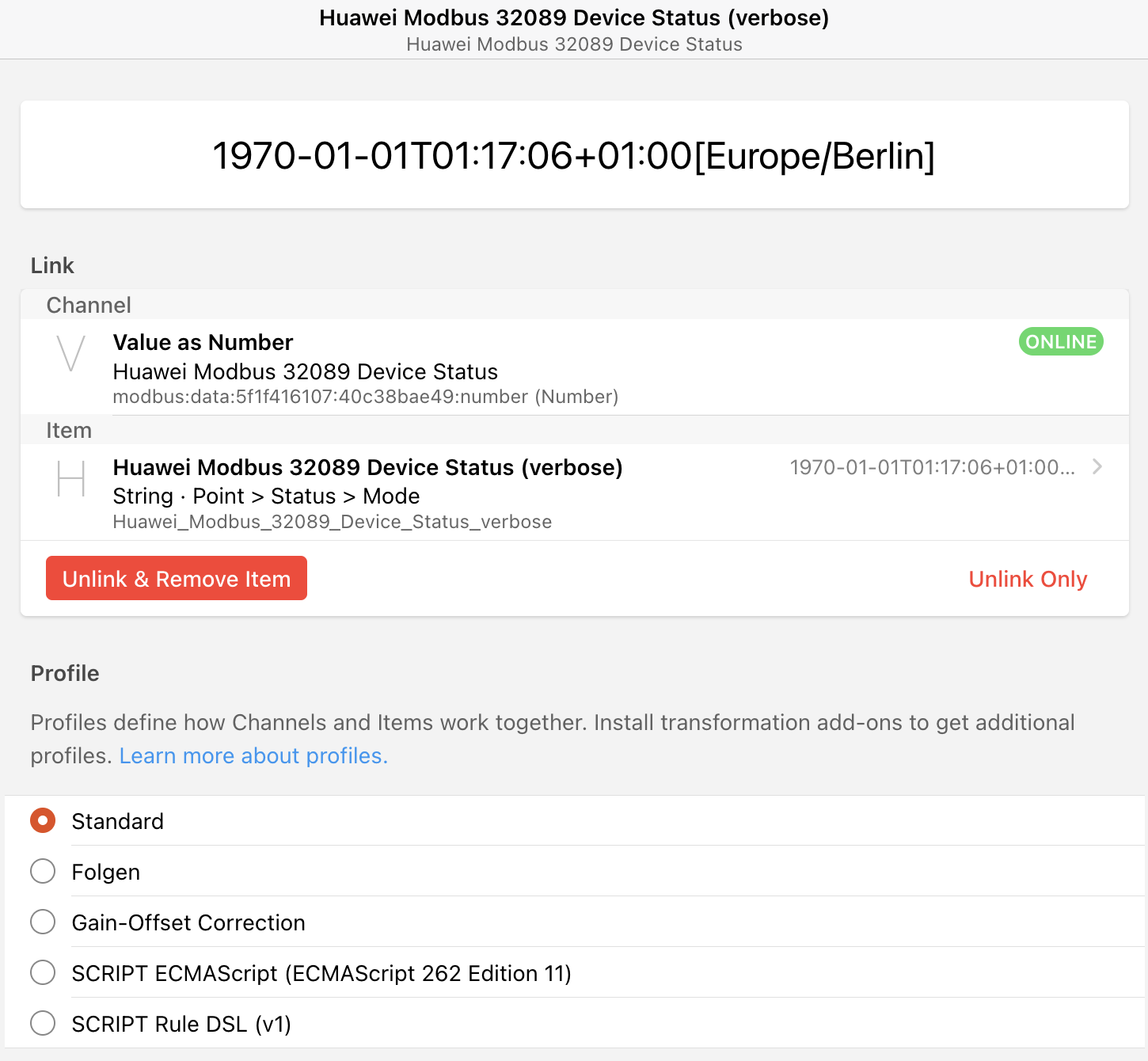Open item details via the chevron arrow
This screenshot has height=1061, width=1148.
click(x=1097, y=466)
